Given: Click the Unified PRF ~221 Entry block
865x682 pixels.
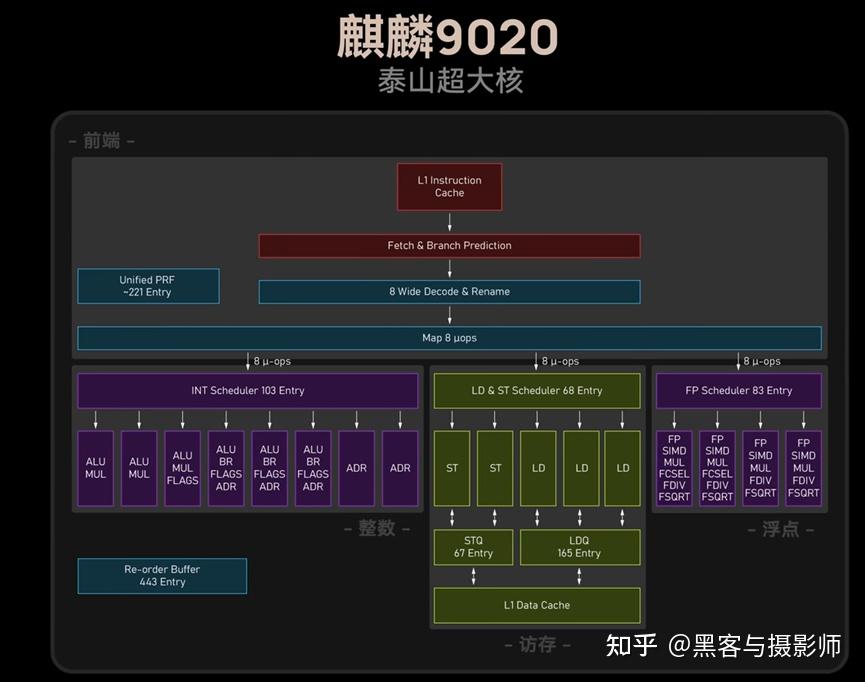Looking at the screenshot, I should point(147,286).
